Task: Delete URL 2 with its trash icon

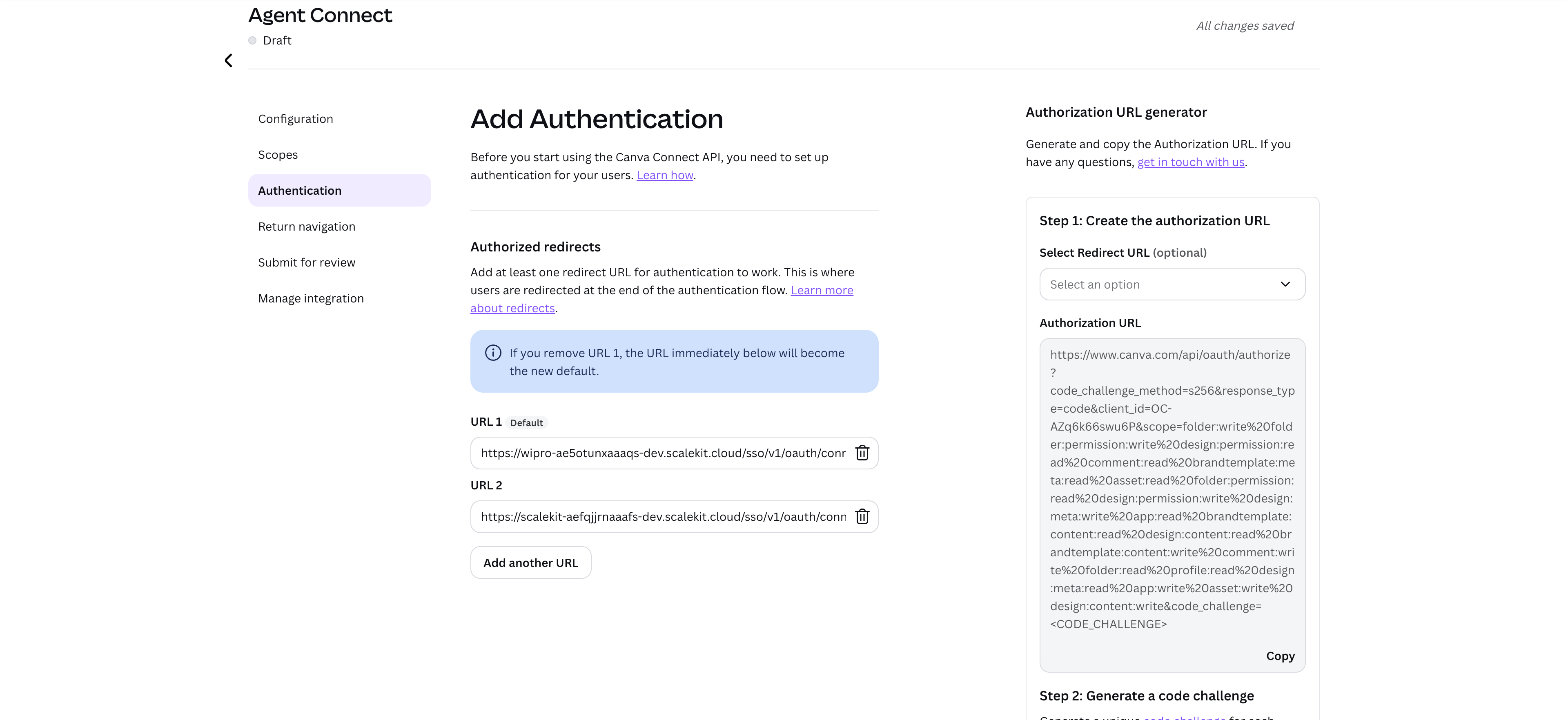Action: (x=862, y=517)
